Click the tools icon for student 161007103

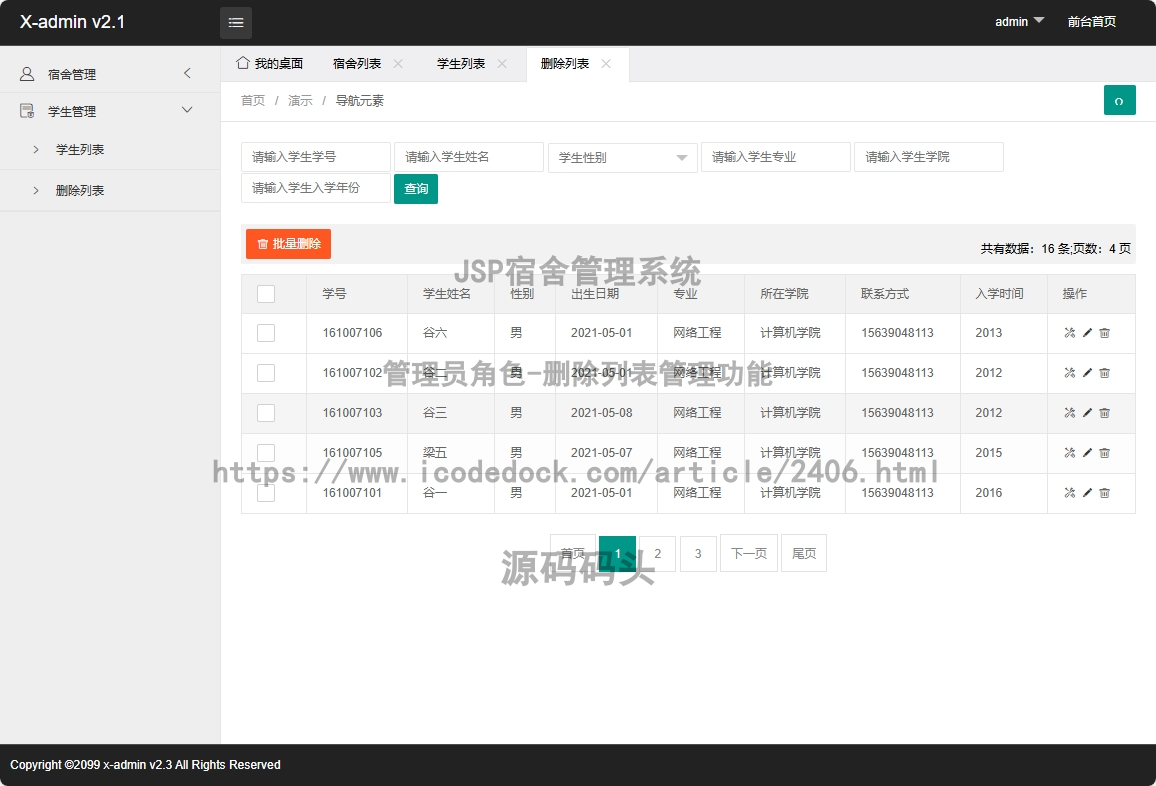(x=1070, y=412)
